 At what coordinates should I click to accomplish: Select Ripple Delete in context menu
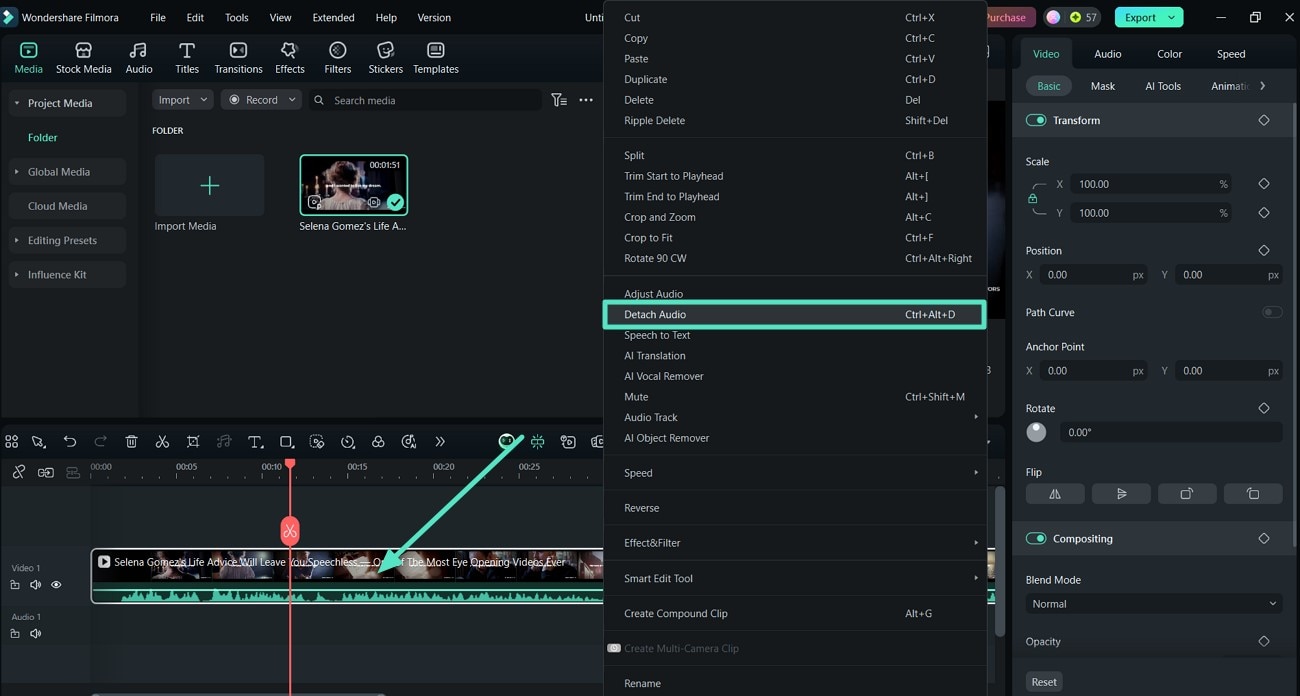(x=795, y=120)
